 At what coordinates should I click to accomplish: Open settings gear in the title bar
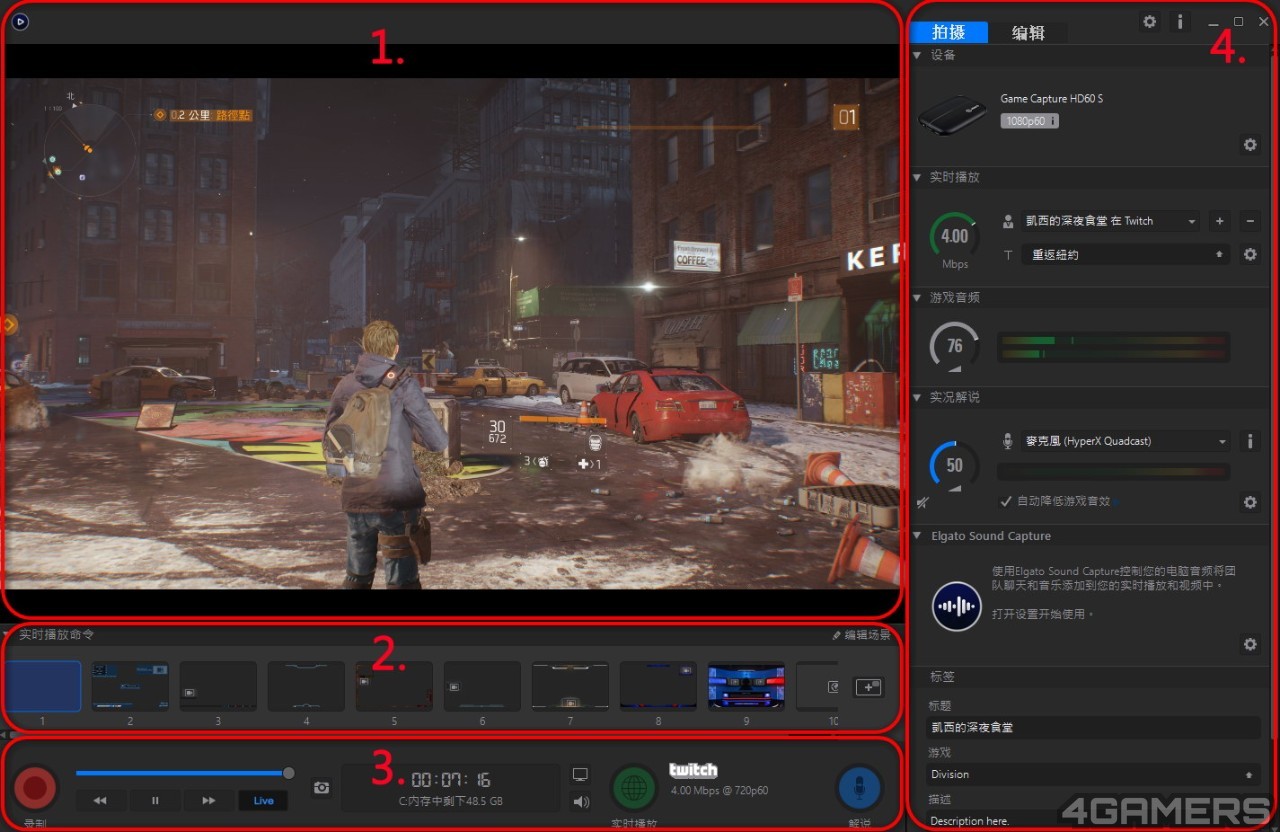pos(1150,21)
